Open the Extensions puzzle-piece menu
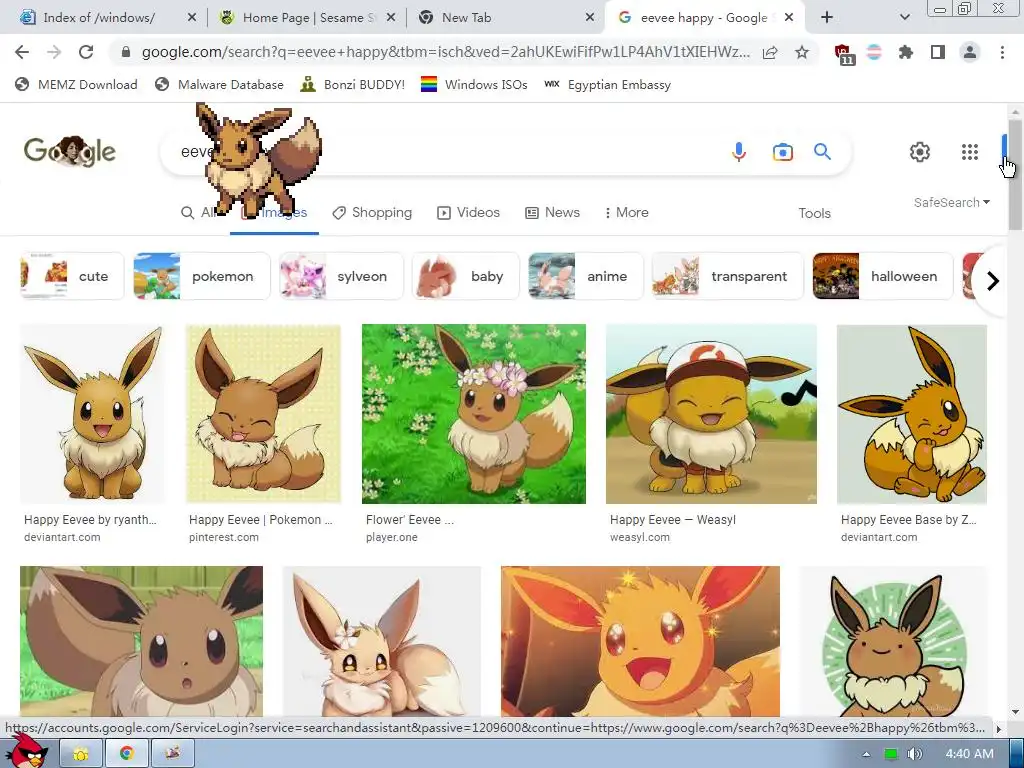The width and height of the screenshot is (1024, 768). (906, 52)
